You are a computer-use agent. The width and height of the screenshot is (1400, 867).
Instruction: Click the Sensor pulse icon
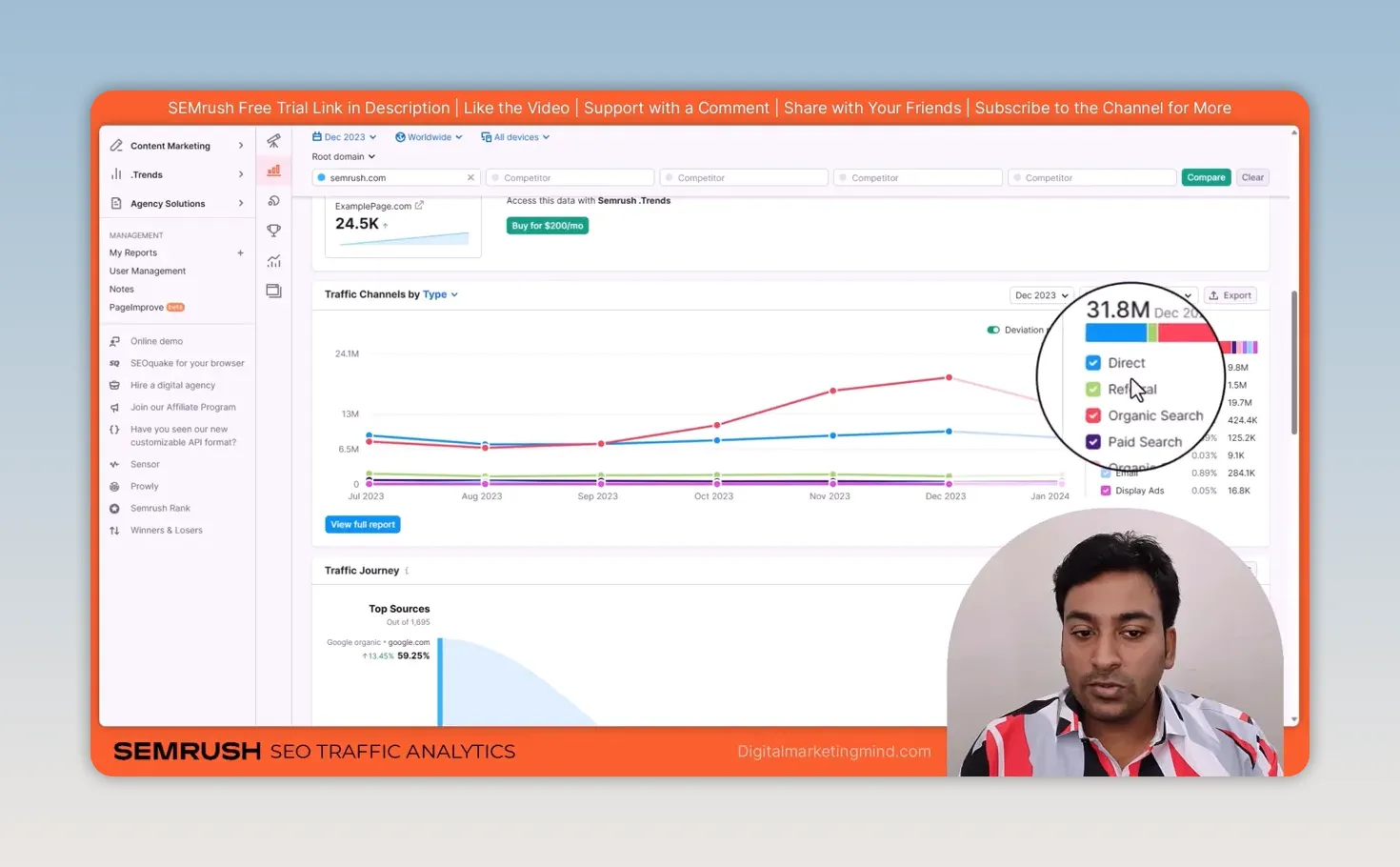click(x=114, y=464)
